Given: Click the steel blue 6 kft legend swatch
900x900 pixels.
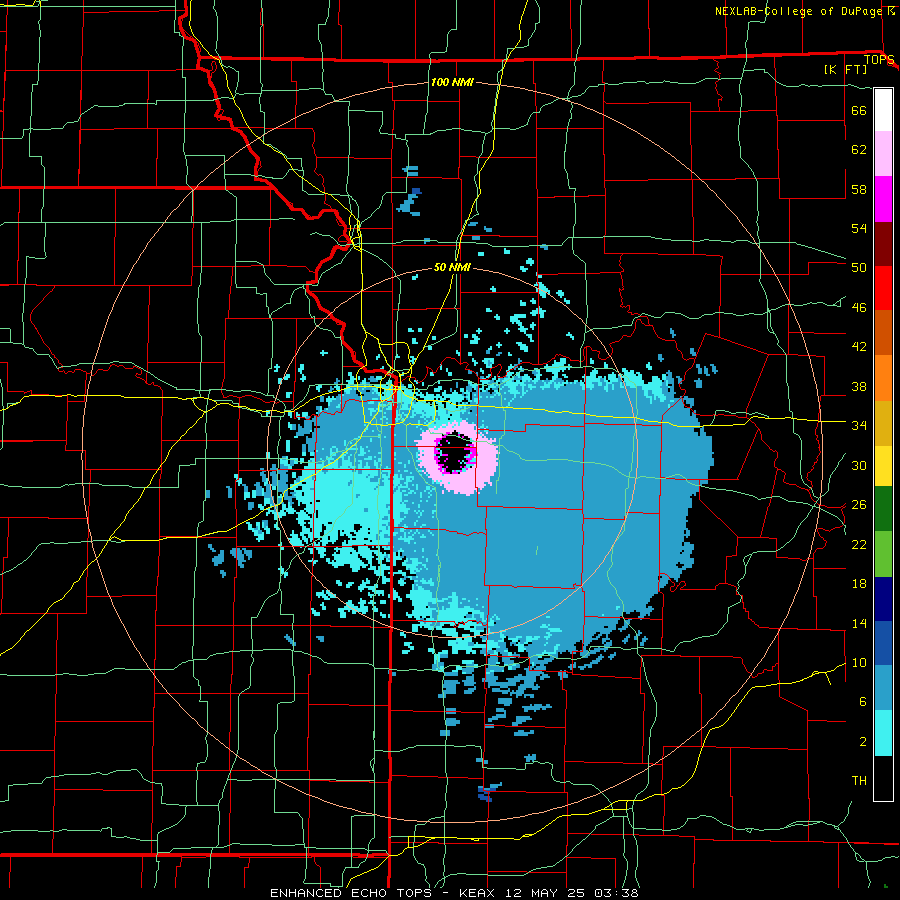Looking at the screenshot, I should coord(883,688).
